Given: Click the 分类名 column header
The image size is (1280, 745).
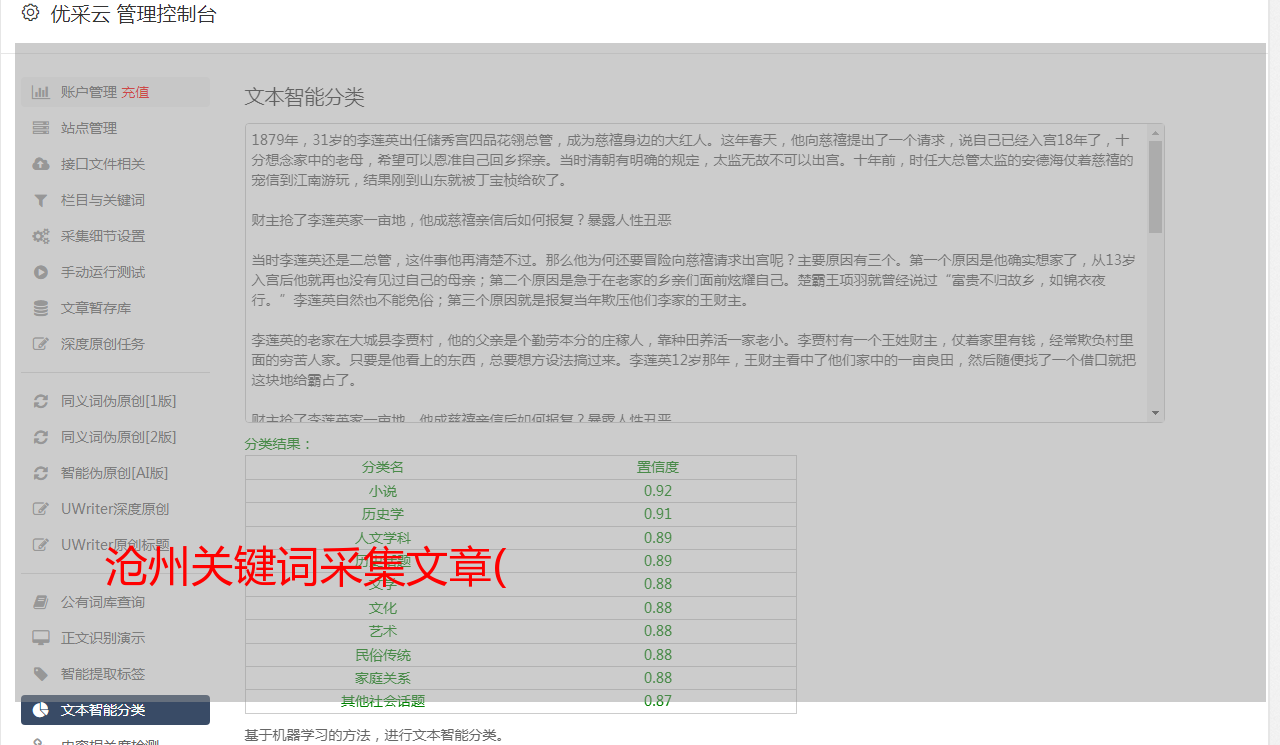Looking at the screenshot, I should pos(383,467).
